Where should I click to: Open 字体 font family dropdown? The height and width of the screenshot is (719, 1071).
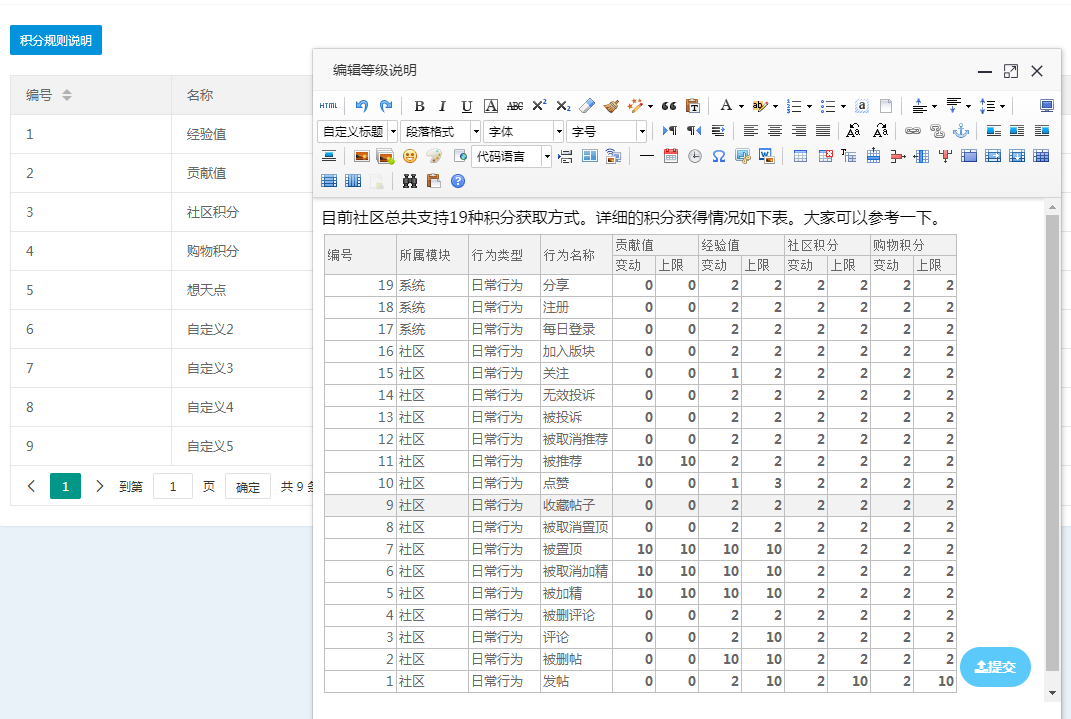click(523, 131)
